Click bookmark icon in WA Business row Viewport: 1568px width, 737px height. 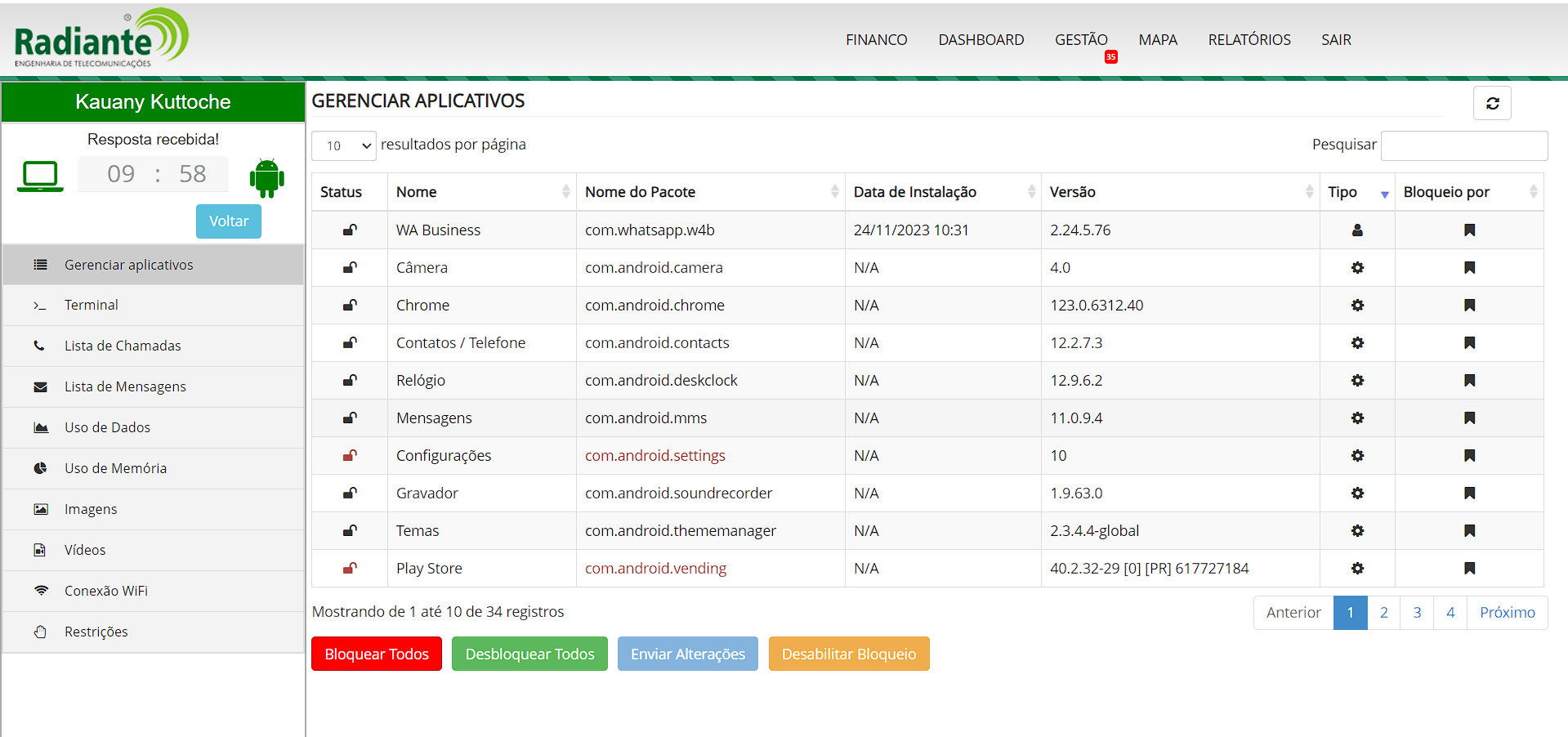coord(1468,230)
